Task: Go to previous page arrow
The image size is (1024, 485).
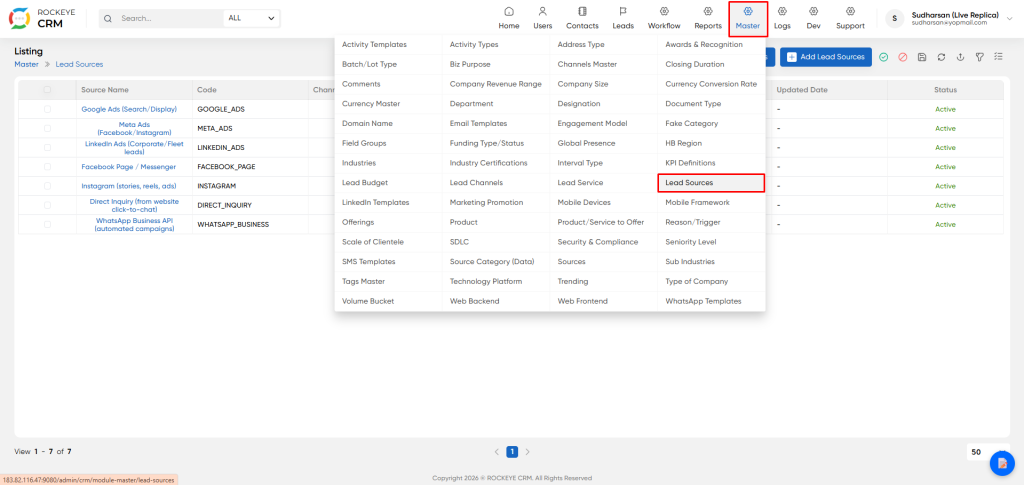Action: point(496,452)
